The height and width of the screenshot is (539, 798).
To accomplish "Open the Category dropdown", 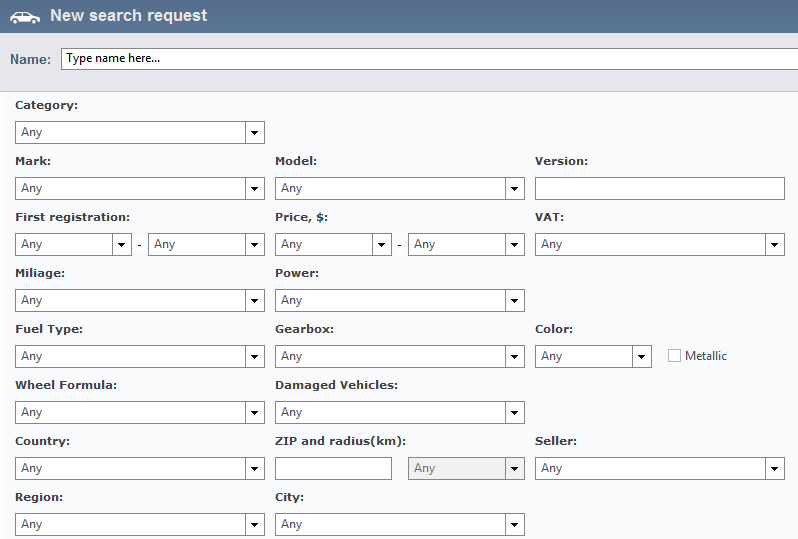I will 140,132.
